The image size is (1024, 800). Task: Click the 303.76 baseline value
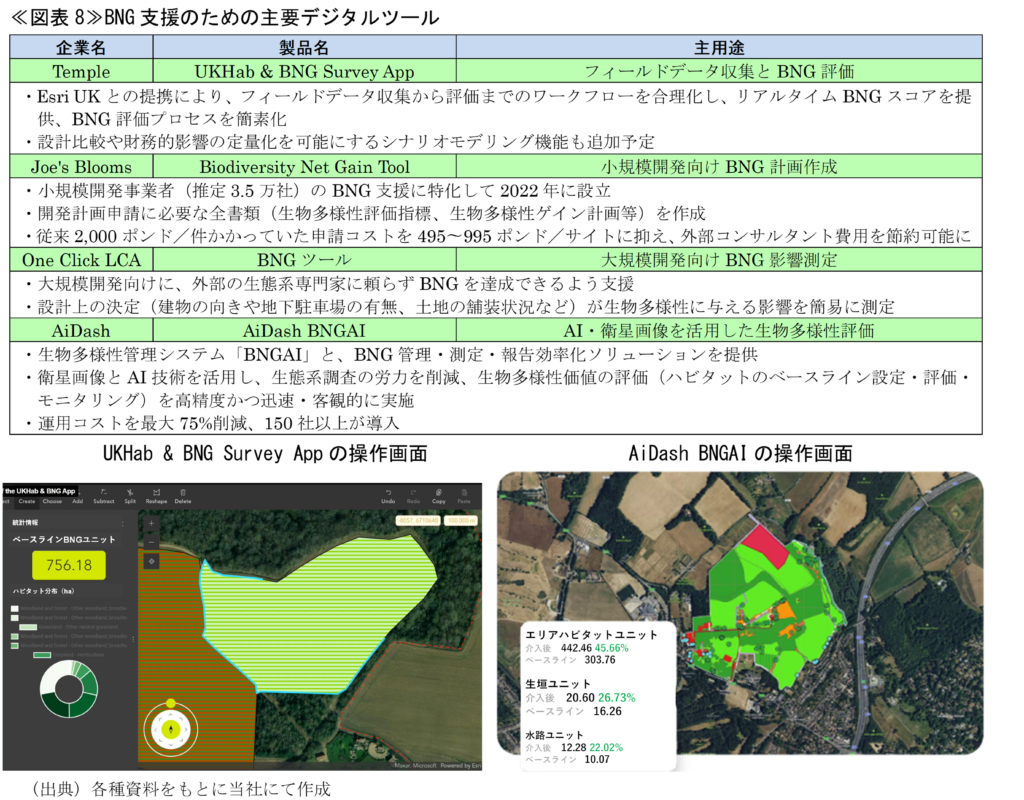(x=600, y=660)
